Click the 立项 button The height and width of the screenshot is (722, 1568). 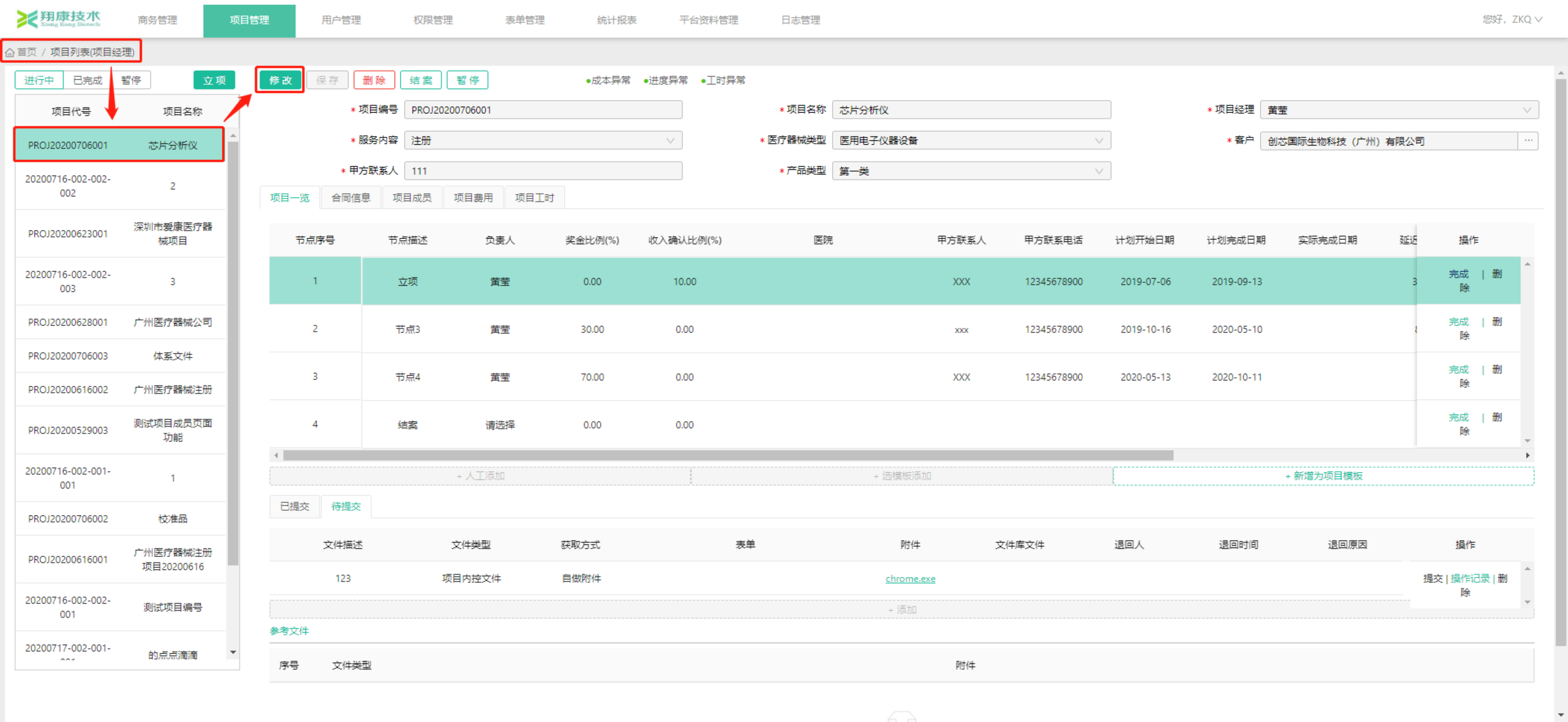(x=214, y=80)
